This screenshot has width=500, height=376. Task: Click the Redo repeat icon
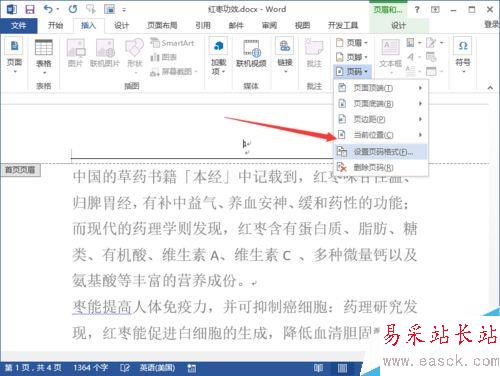pyautogui.click(x=73, y=9)
